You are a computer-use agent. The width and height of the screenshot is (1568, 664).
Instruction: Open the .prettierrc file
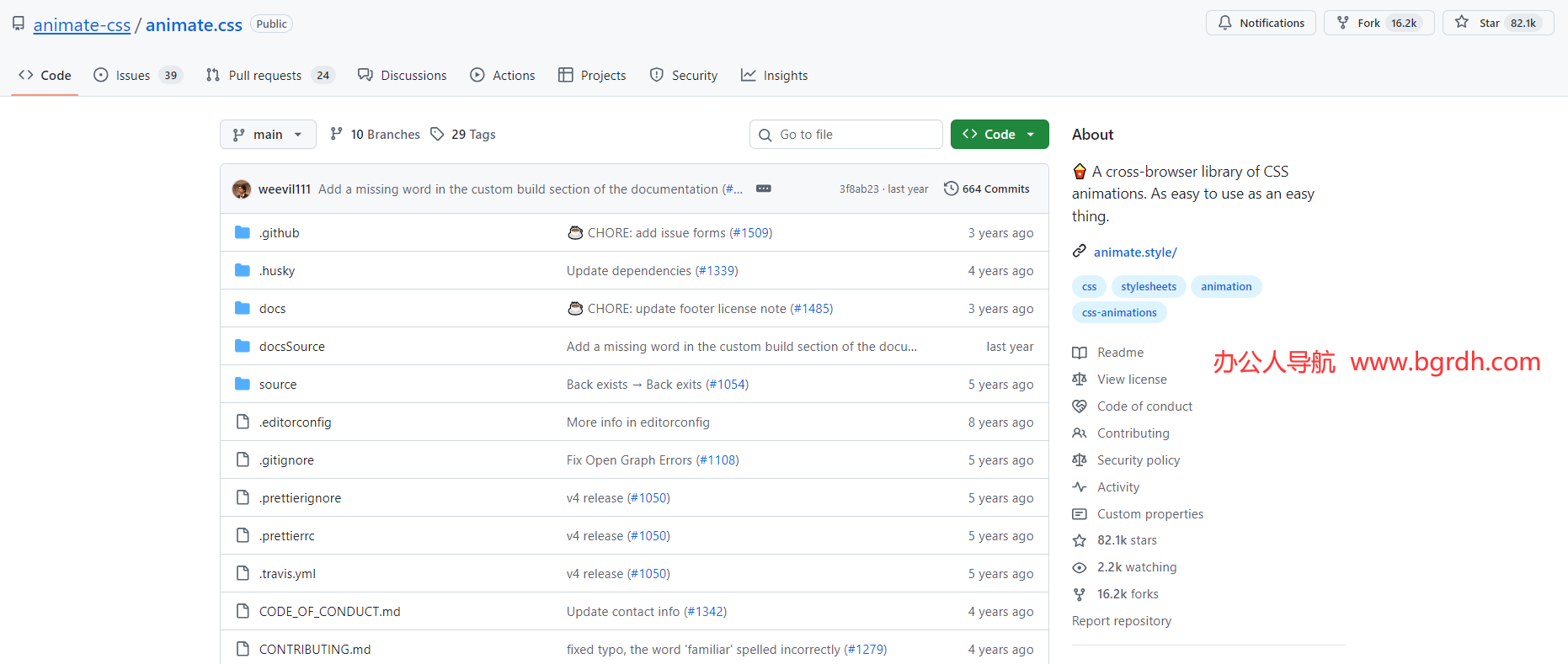tap(286, 536)
